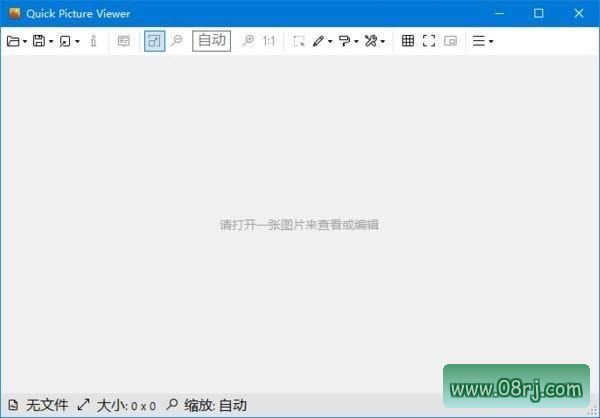Expand the tools dropdown arrow
The height and width of the screenshot is (418, 600).
[383, 41]
